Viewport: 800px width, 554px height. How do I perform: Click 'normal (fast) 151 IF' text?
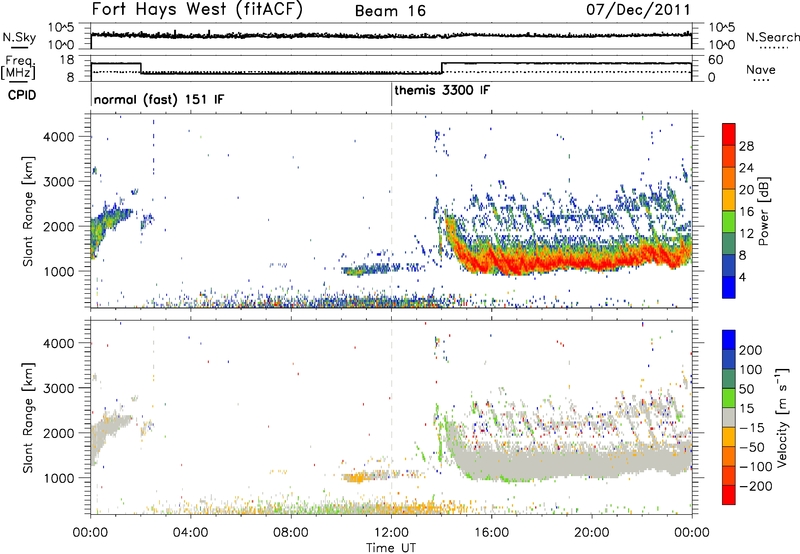coord(159,99)
